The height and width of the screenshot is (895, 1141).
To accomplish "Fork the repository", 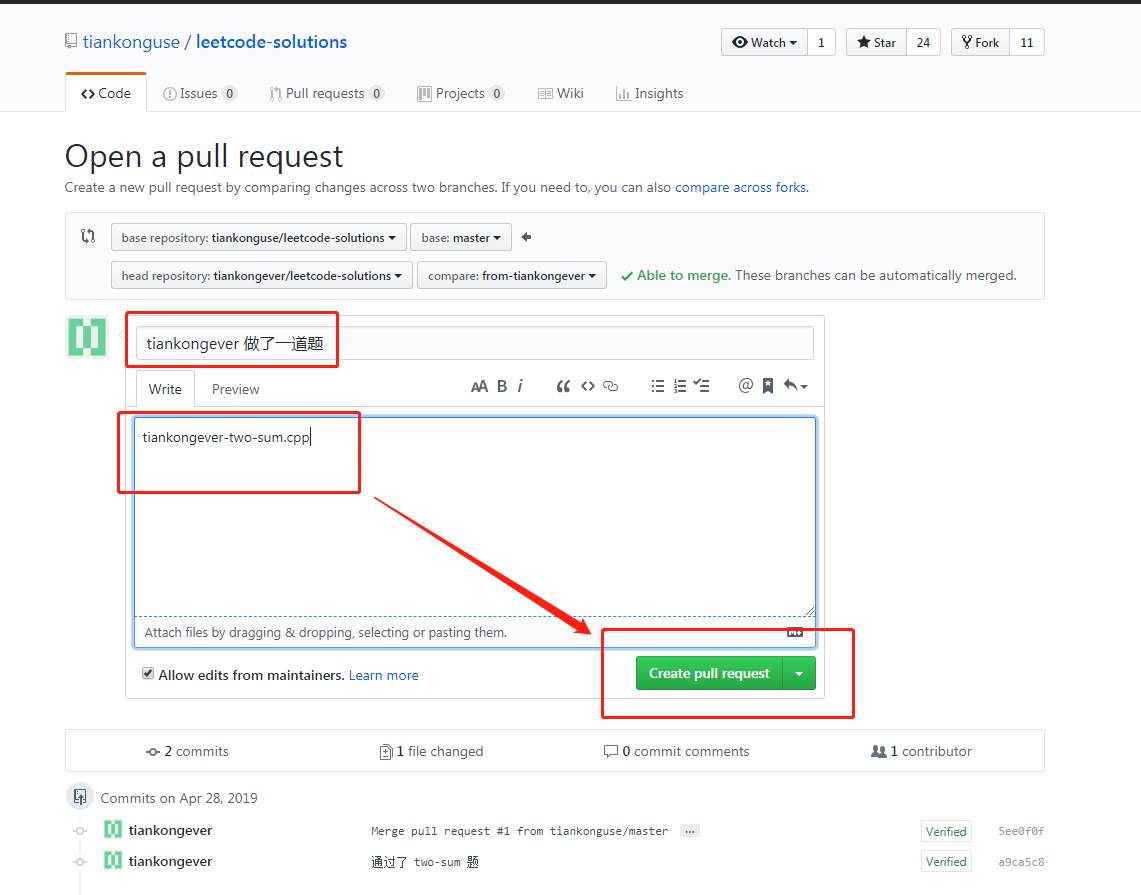I will (x=980, y=42).
